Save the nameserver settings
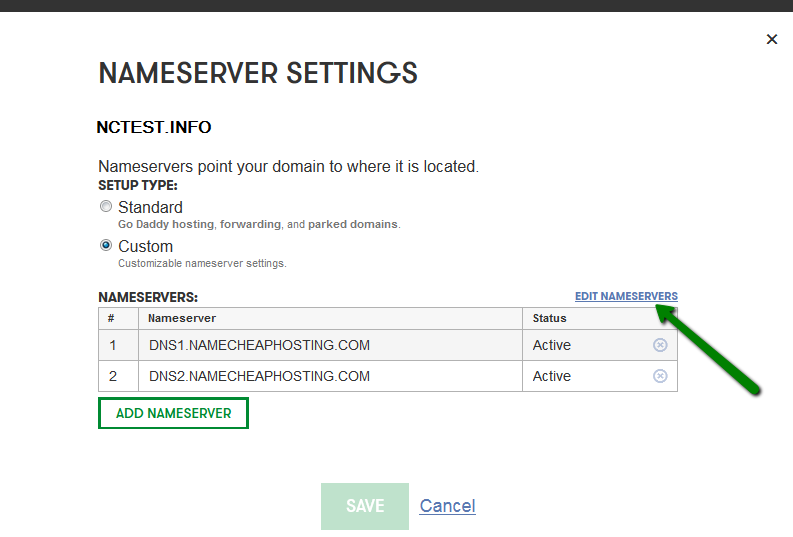This screenshot has height=537, width=793. 365,506
